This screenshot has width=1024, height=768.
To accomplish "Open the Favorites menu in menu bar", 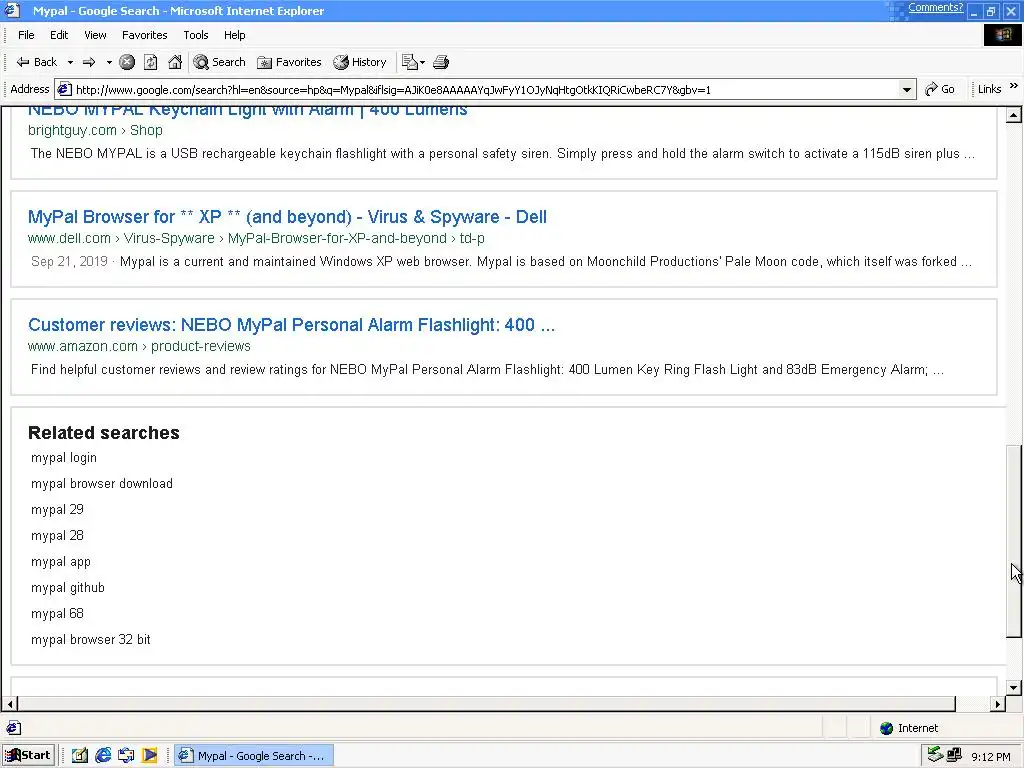I will (144, 35).
